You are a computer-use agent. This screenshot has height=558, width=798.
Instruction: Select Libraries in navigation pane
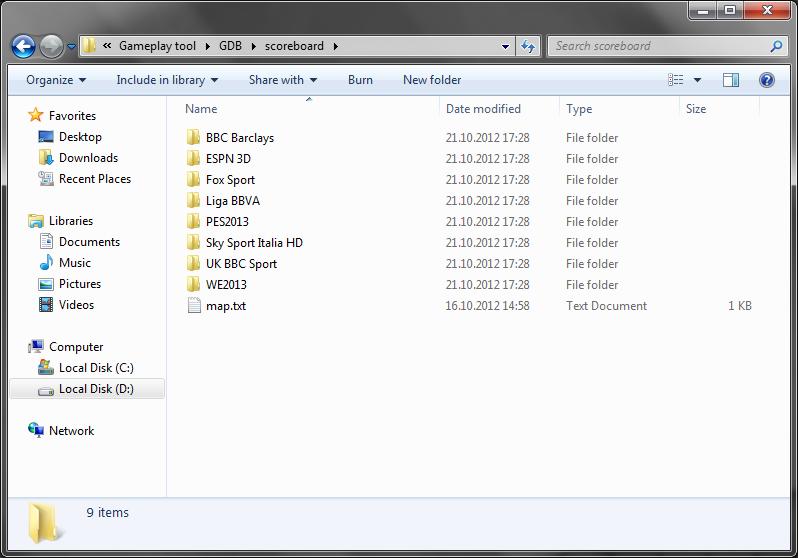point(71,220)
